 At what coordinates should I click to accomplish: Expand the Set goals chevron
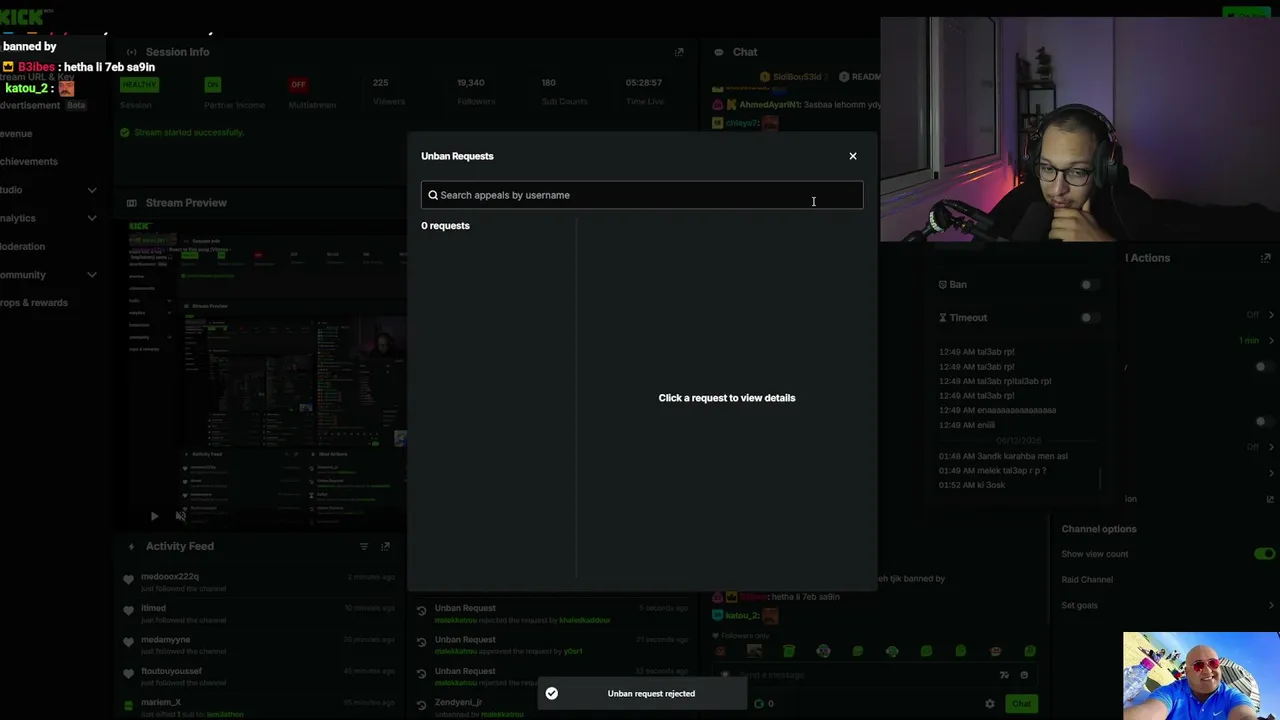[x=1271, y=605]
